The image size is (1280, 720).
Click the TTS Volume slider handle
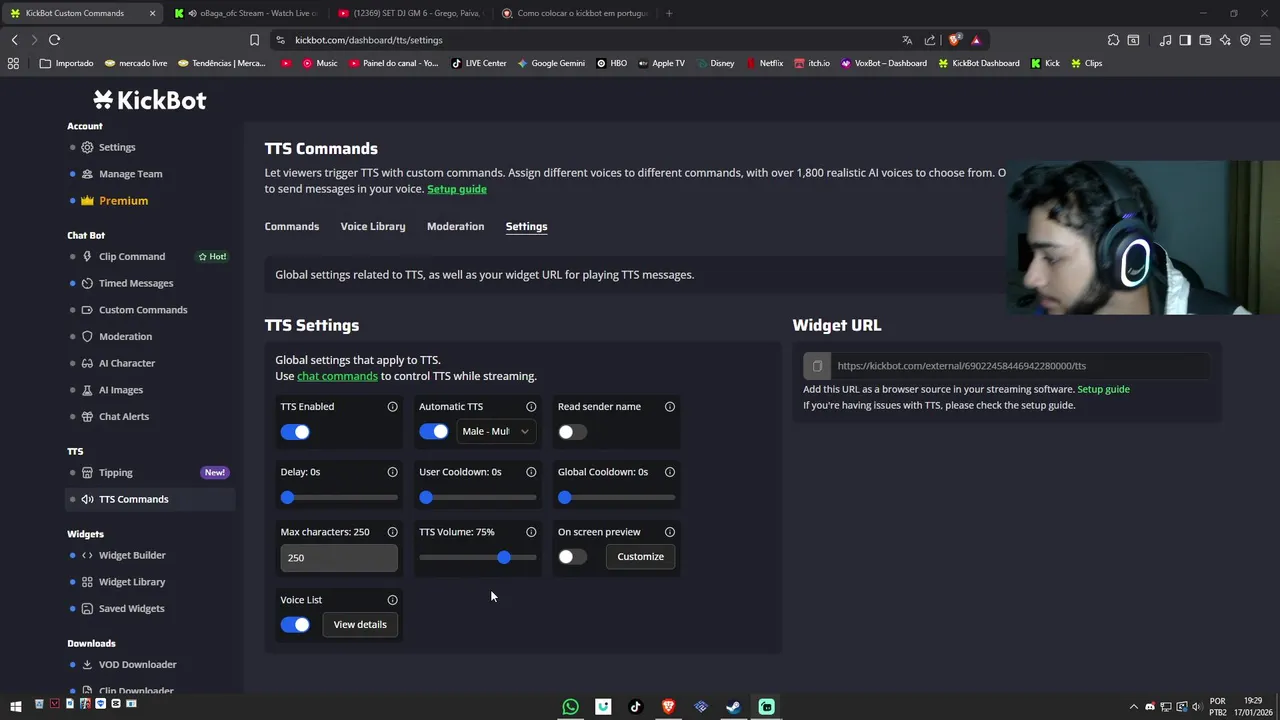504,557
